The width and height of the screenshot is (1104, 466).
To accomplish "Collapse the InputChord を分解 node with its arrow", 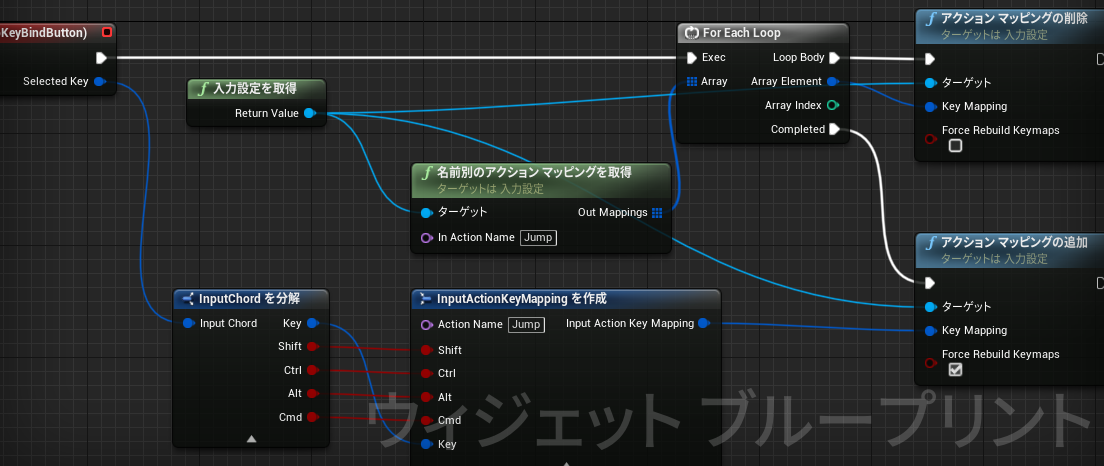I will 251,439.
